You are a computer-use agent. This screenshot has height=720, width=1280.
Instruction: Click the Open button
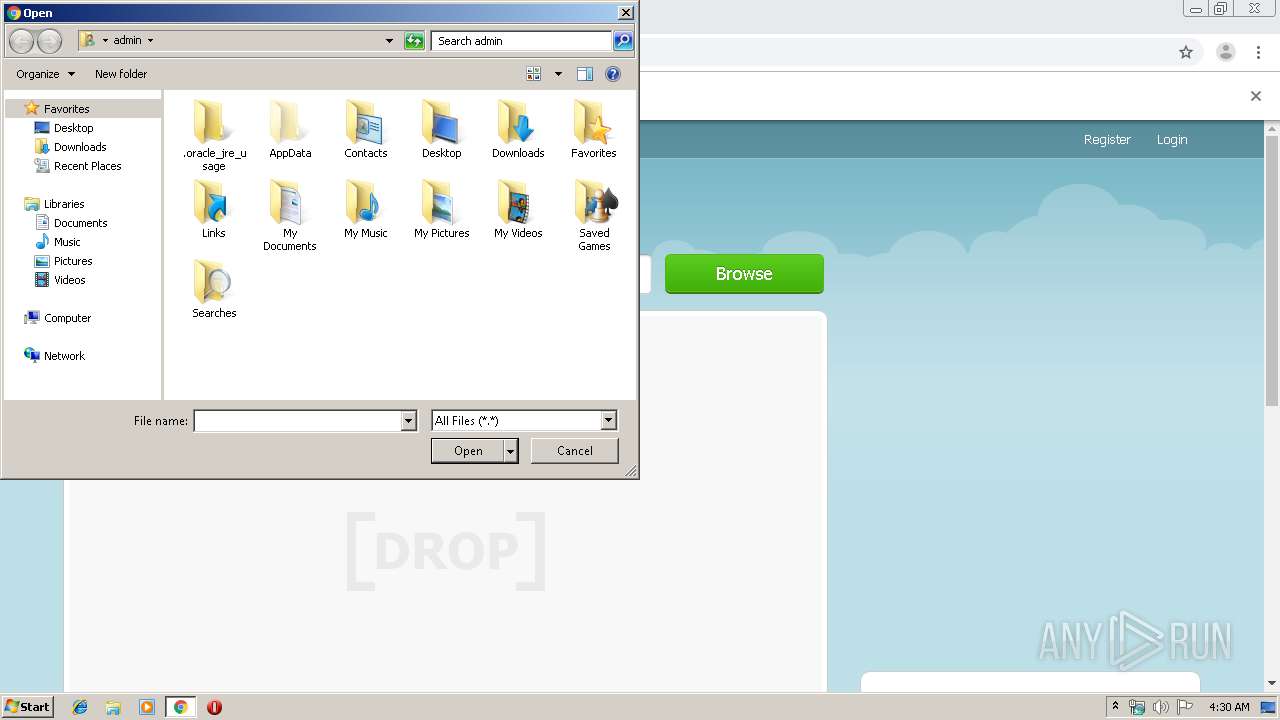coord(468,451)
